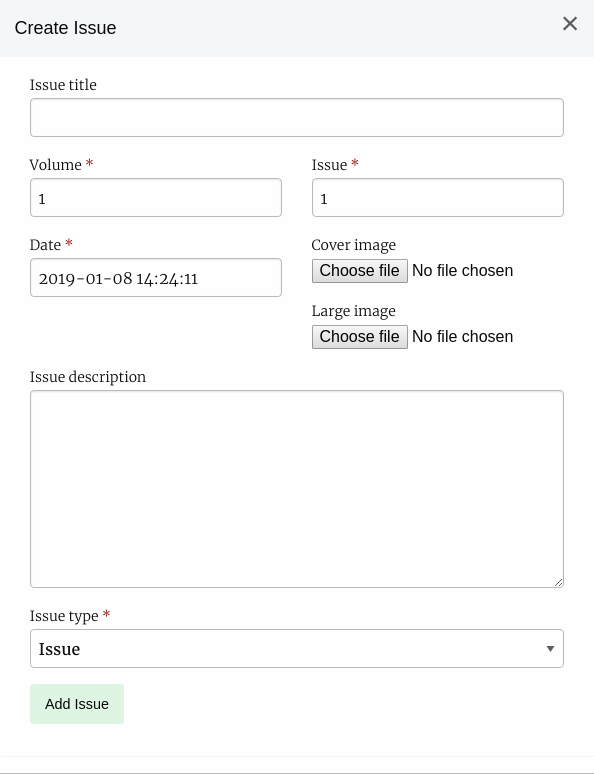Viewport: 594px width, 774px height.
Task: Focus the Issue title text box
Action: click(297, 117)
